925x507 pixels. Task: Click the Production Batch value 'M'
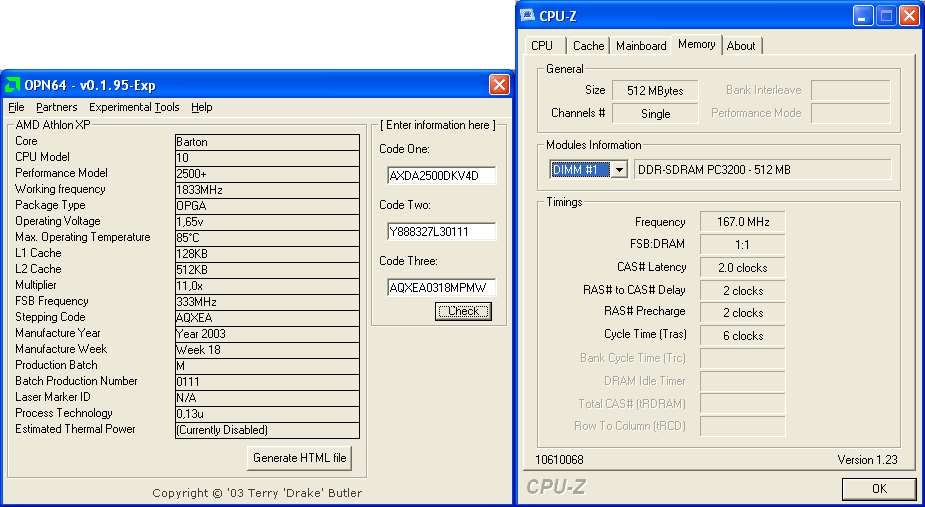(267, 366)
